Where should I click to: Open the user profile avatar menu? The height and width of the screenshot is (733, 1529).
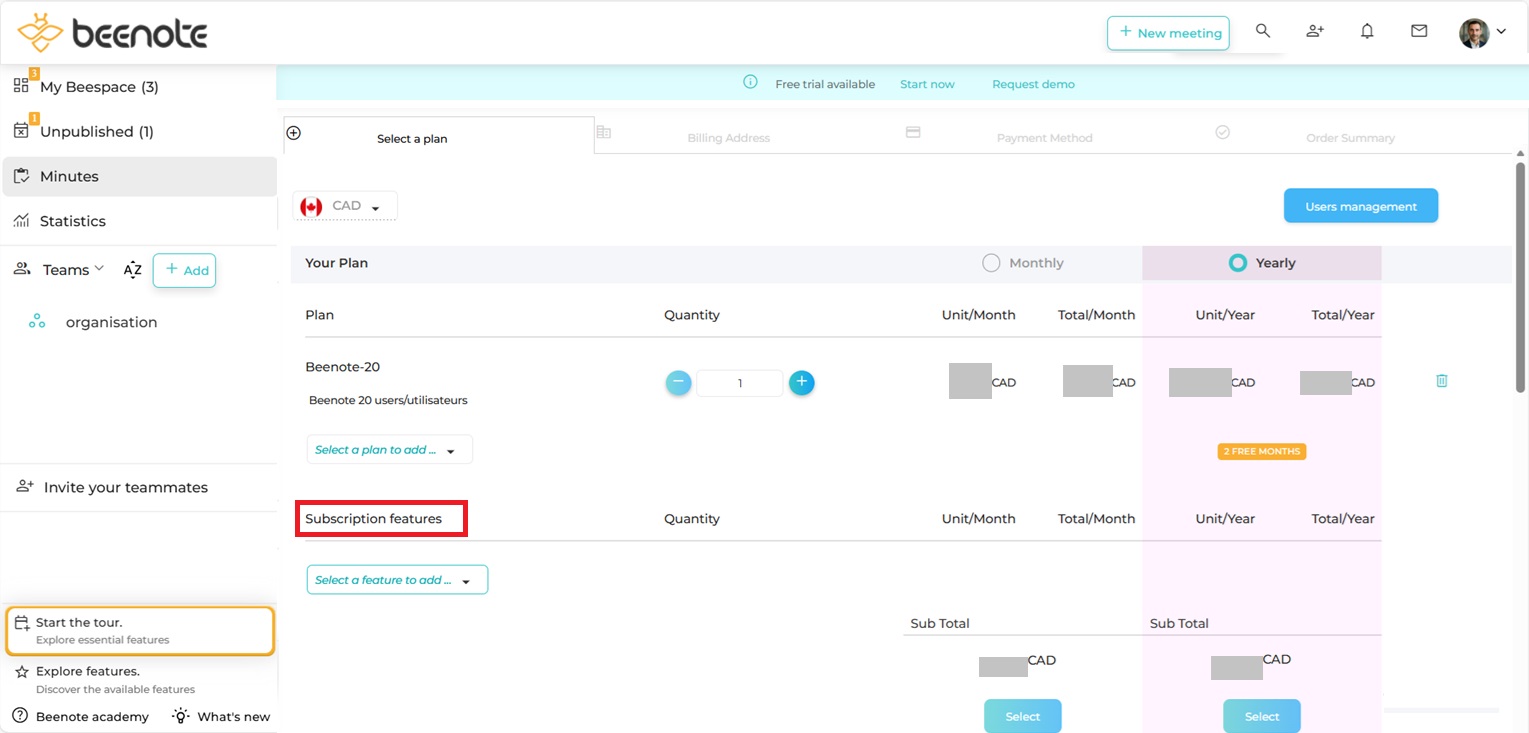click(1481, 33)
